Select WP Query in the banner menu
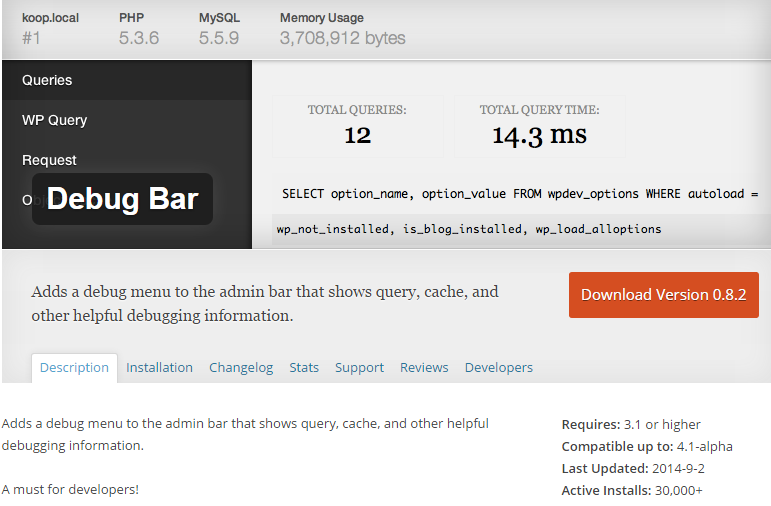 tap(127, 120)
